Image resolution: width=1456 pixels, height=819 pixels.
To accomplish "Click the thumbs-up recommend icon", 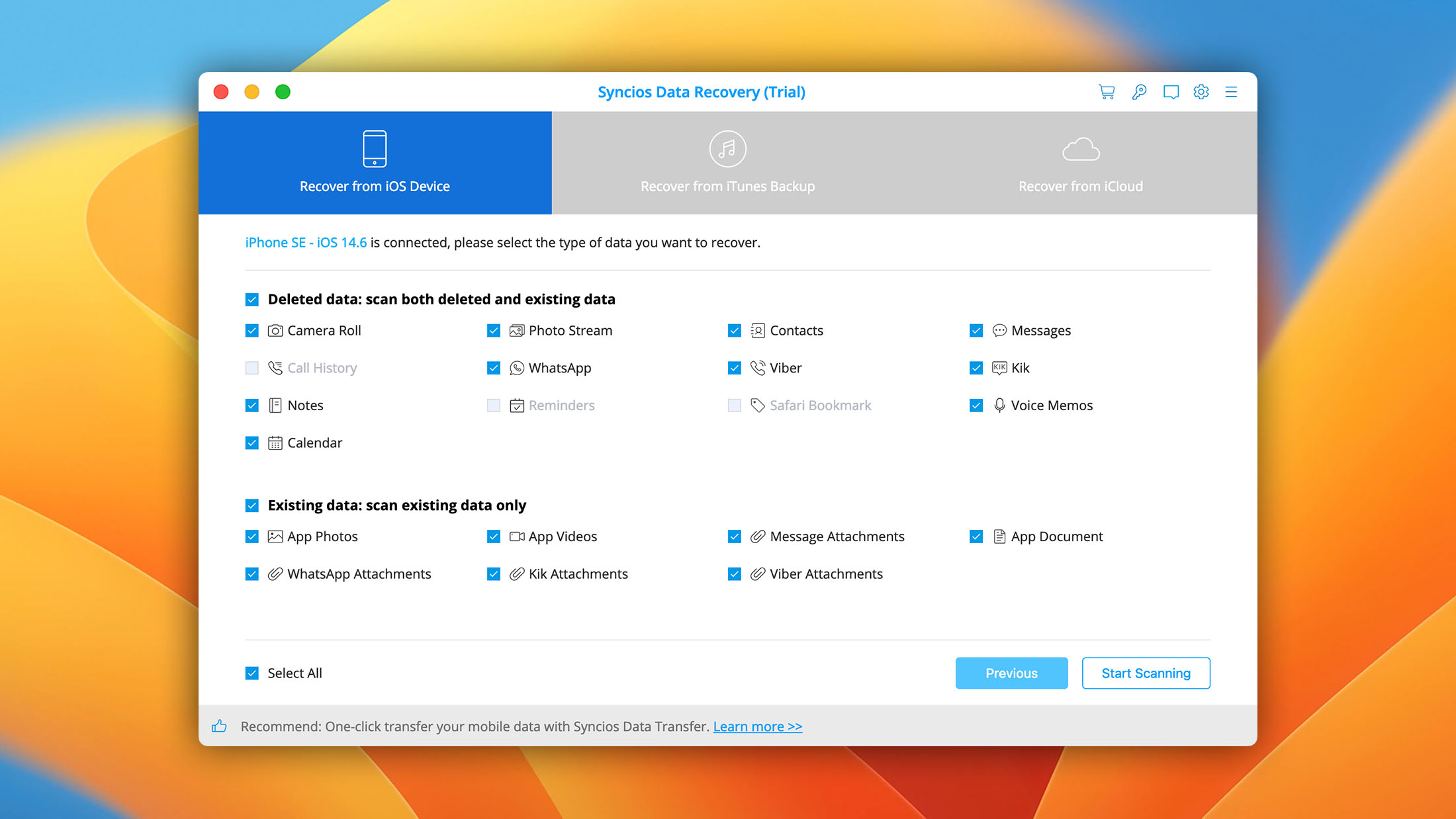I will click(219, 726).
